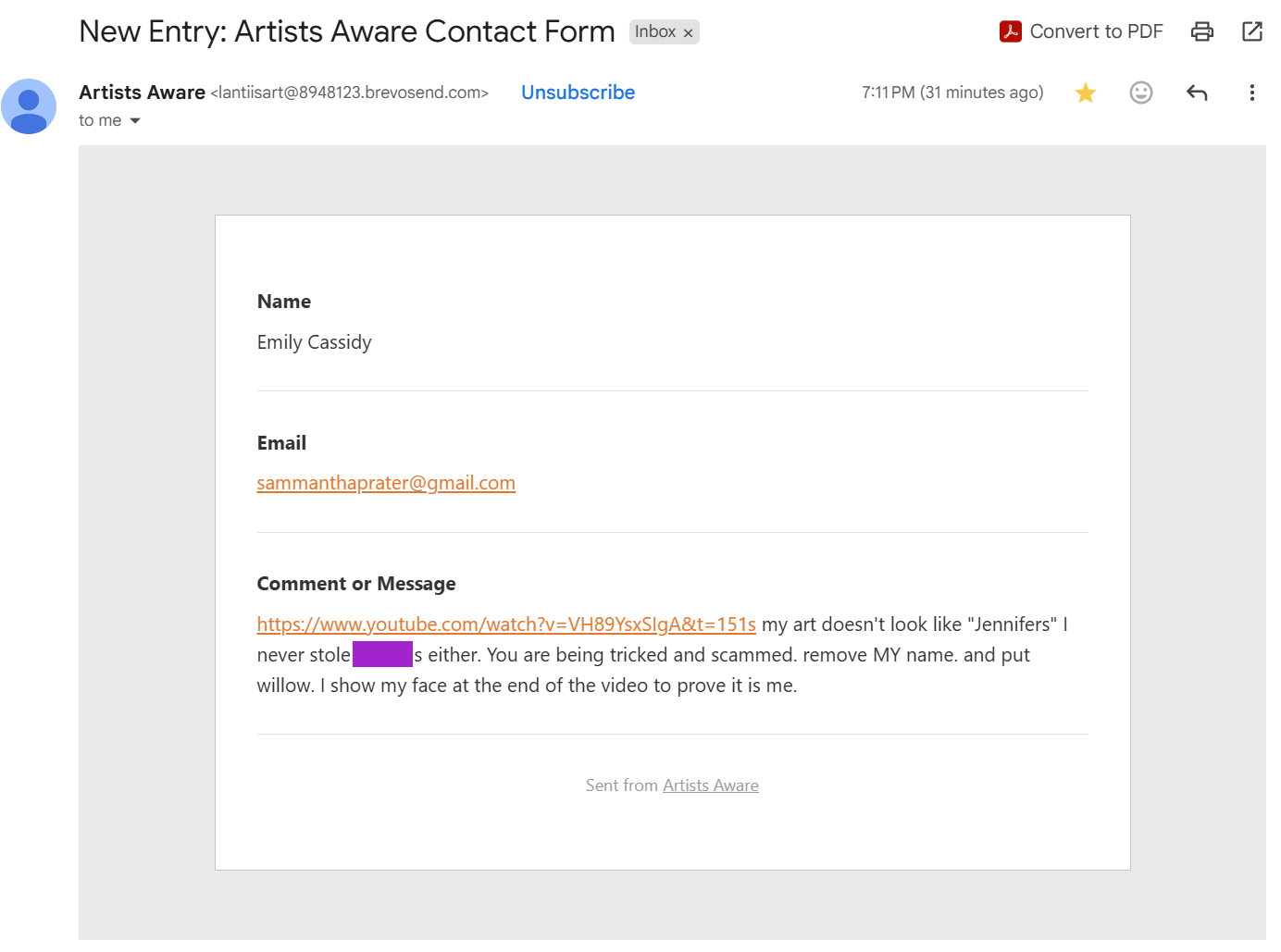This screenshot has width=1281, height=952.
Task: Follow the Artists Aware footer link
Action: [x=711, y=785]
